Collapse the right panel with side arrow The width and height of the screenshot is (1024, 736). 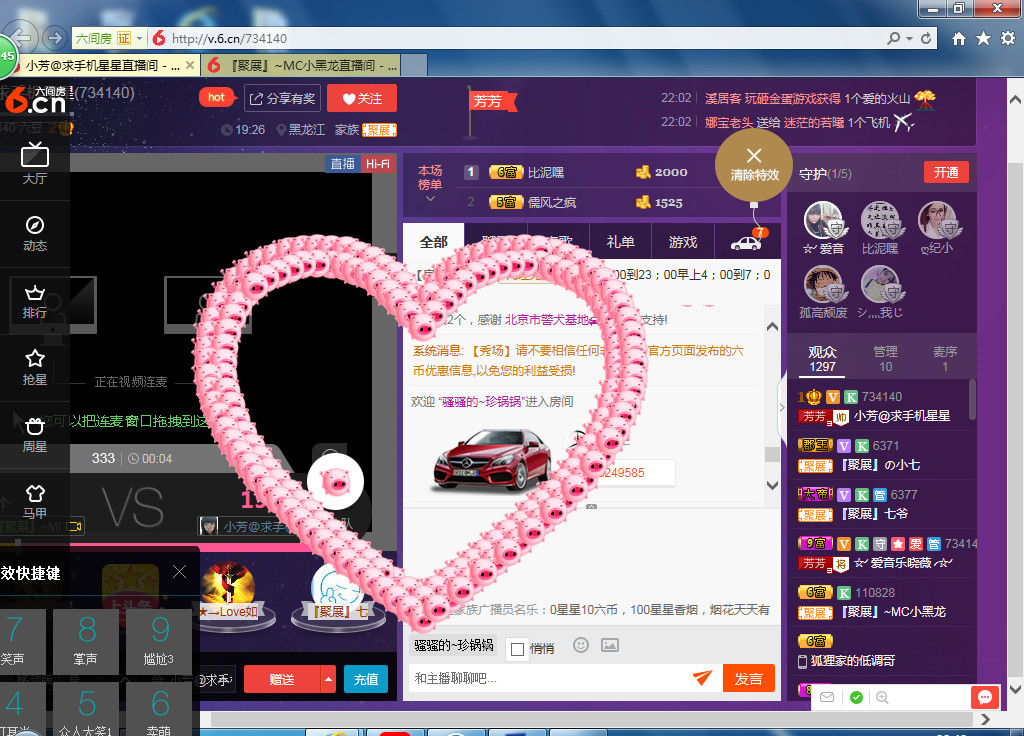(782, 408)
